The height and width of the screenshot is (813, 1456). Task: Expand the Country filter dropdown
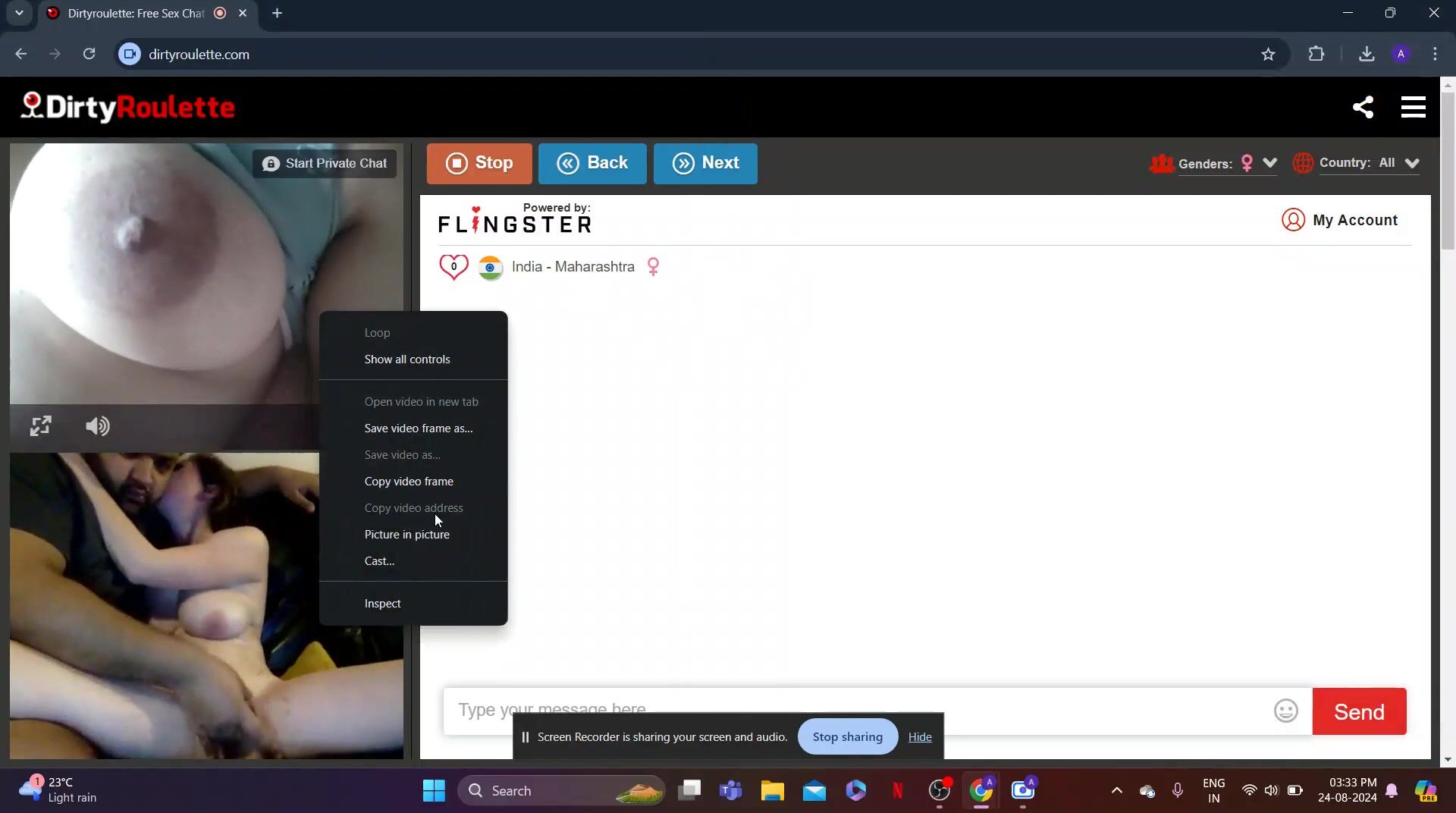pyautogui.click(x=1411, y=163)
